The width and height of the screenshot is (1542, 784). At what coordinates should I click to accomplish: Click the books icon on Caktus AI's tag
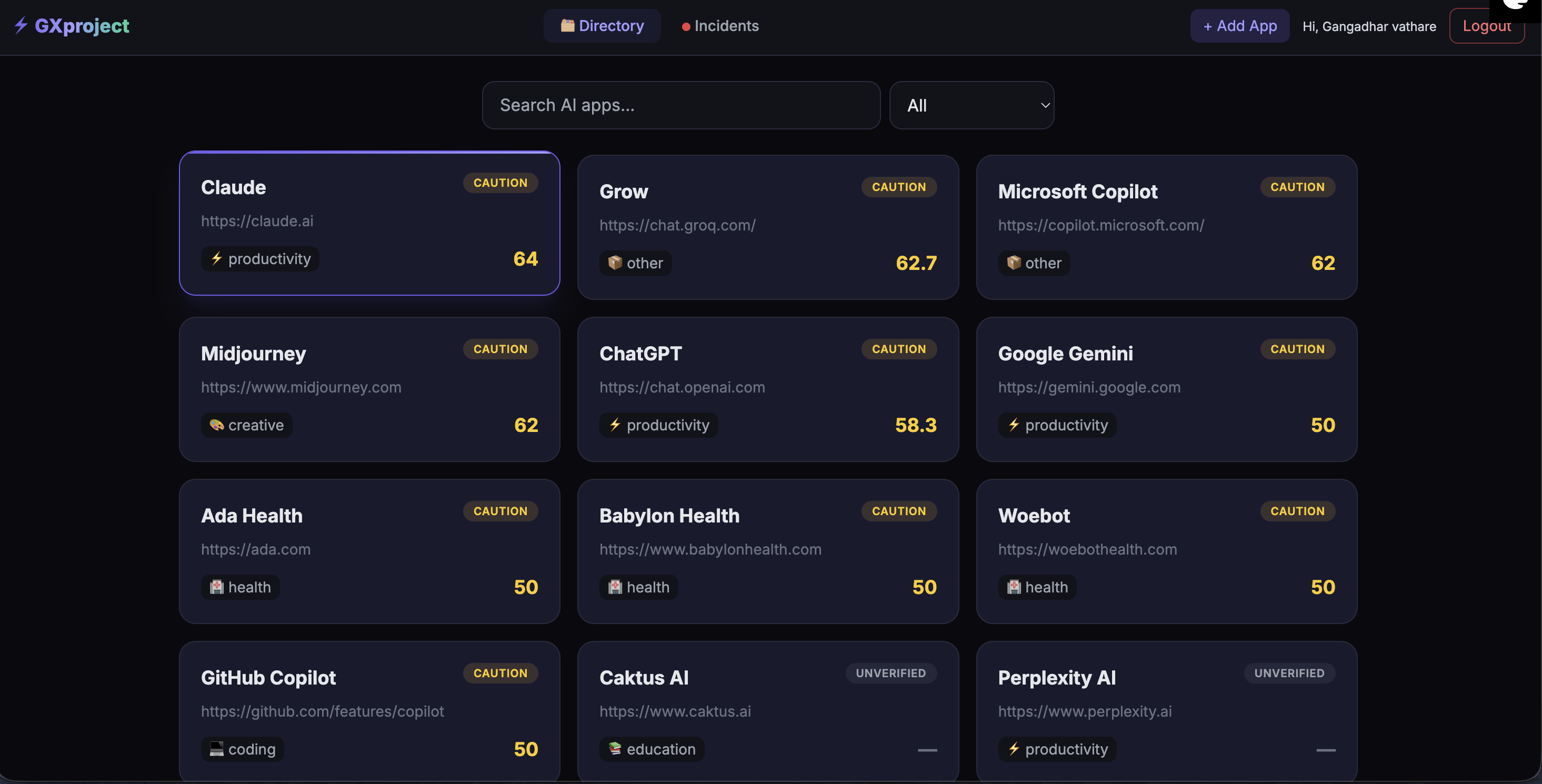[615, 749]
